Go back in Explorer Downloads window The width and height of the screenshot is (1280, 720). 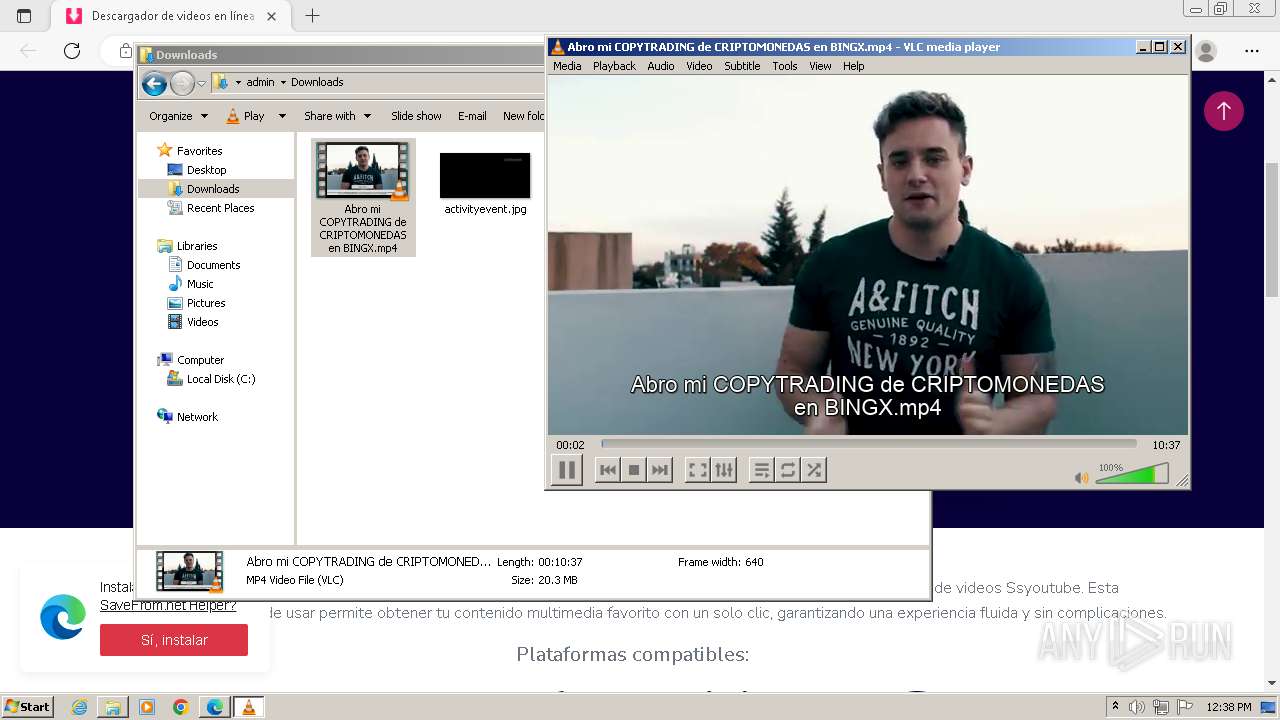154,83
